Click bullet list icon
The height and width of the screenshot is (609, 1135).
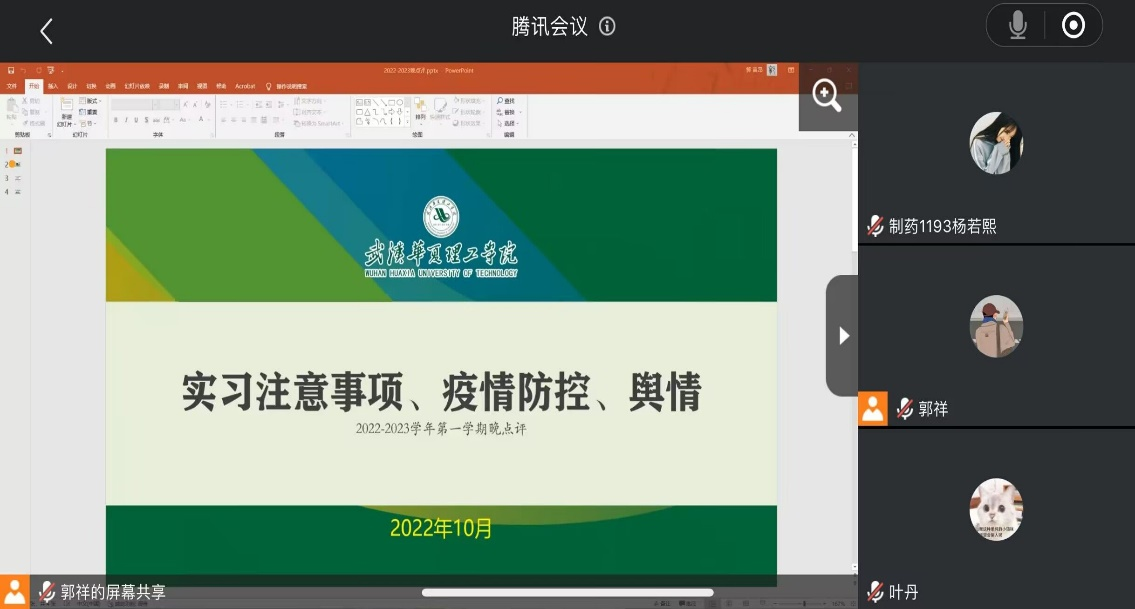click(x=225, y=105)
